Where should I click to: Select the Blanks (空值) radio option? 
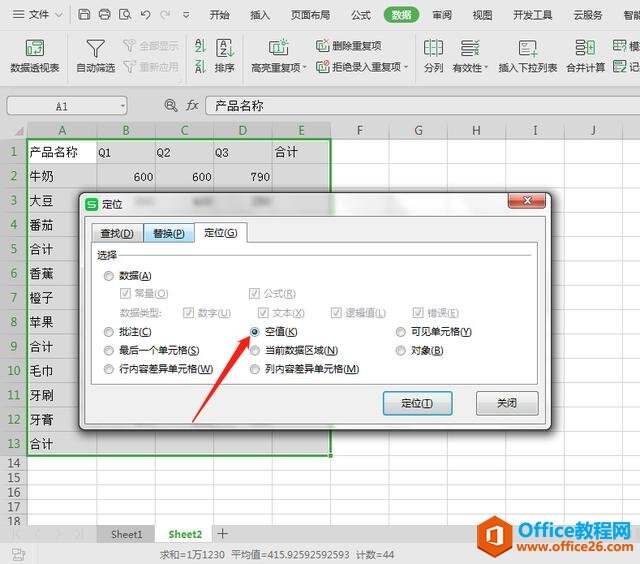(x=254, y=332)
